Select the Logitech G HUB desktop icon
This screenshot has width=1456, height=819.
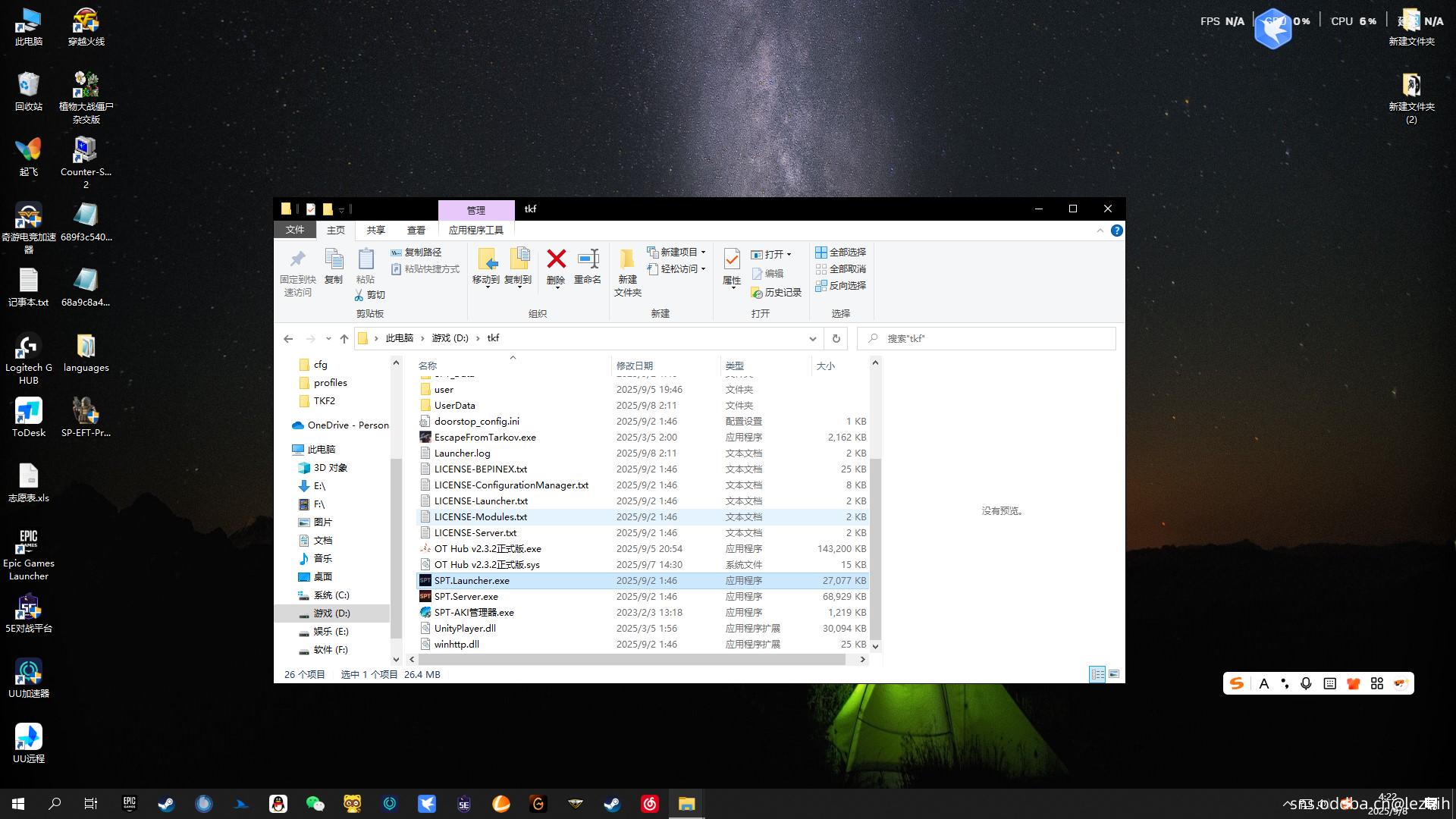pos(29,359)
